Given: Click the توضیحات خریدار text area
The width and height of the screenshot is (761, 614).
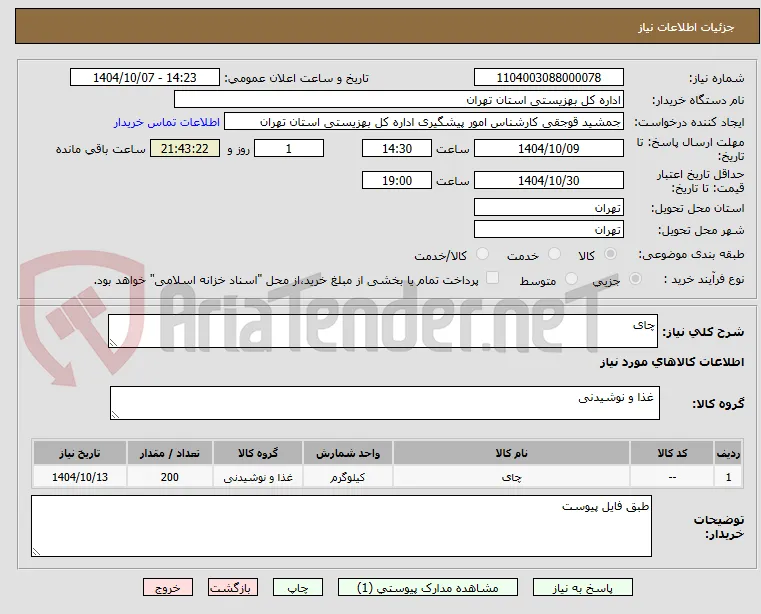Looking at the screenshot, I should point(341,526).
